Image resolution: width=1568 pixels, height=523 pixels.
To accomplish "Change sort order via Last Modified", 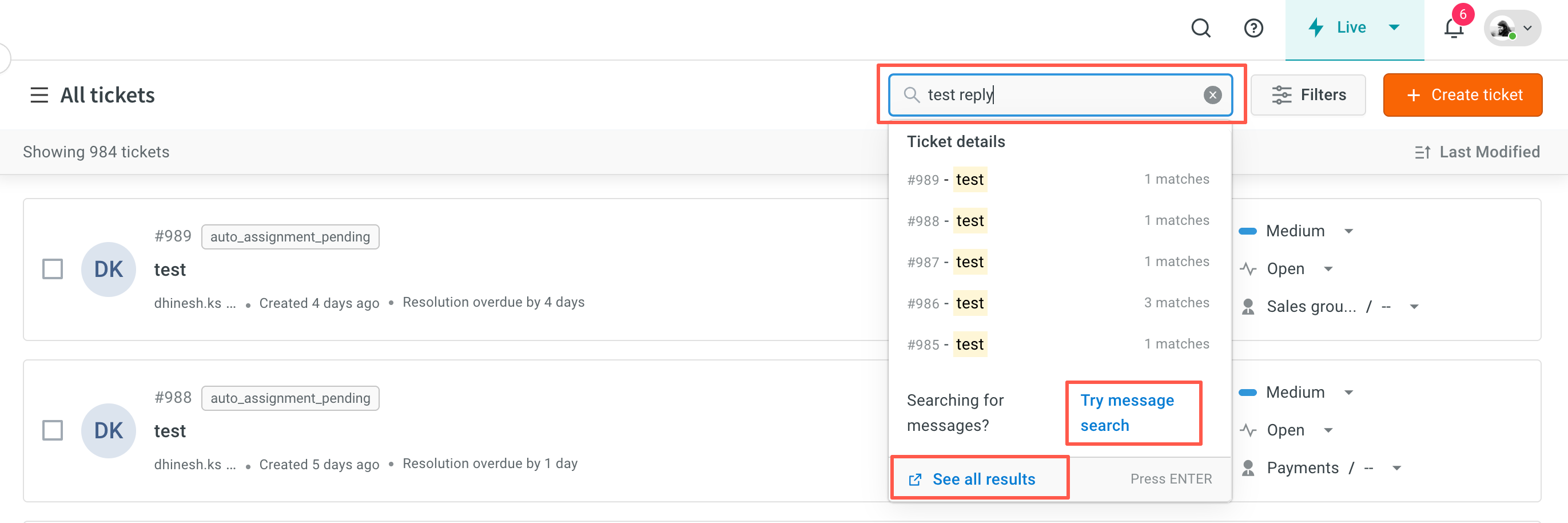I will [x=1477, y=152].
